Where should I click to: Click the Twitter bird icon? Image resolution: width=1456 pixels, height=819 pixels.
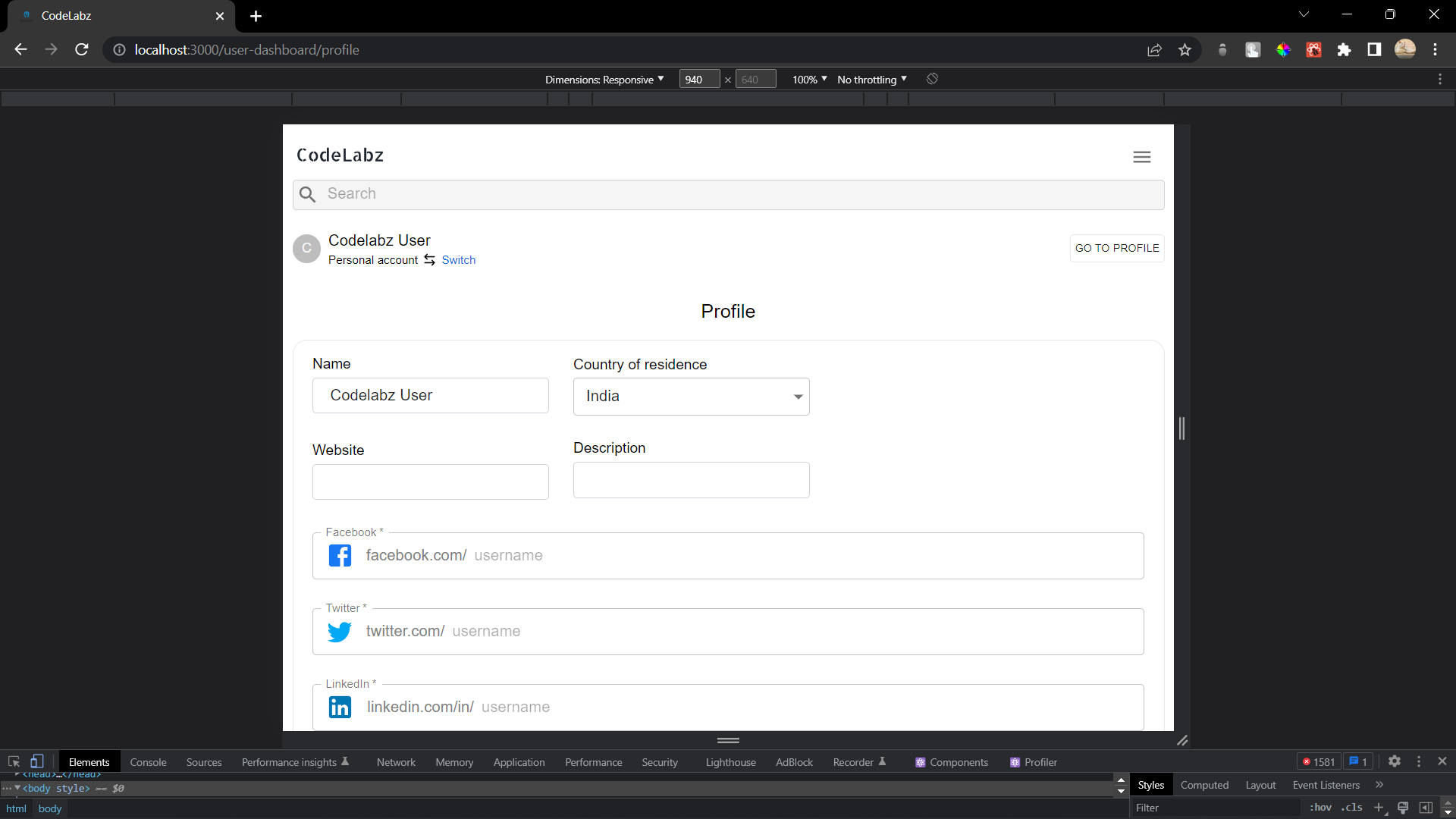(x=340, y=631)
